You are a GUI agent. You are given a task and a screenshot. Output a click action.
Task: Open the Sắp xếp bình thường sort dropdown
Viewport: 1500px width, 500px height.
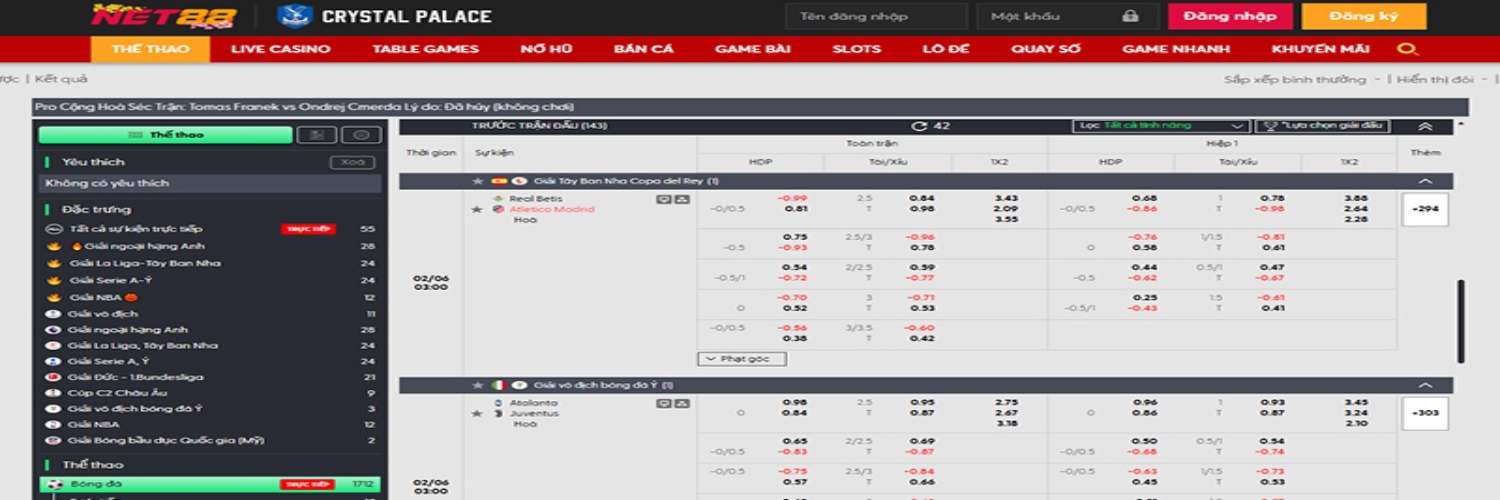point(1302,79)
